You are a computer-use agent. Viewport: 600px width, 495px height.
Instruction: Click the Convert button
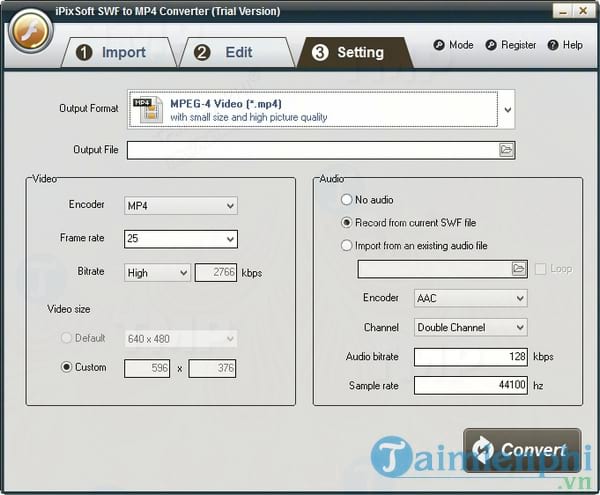point(522,451)
